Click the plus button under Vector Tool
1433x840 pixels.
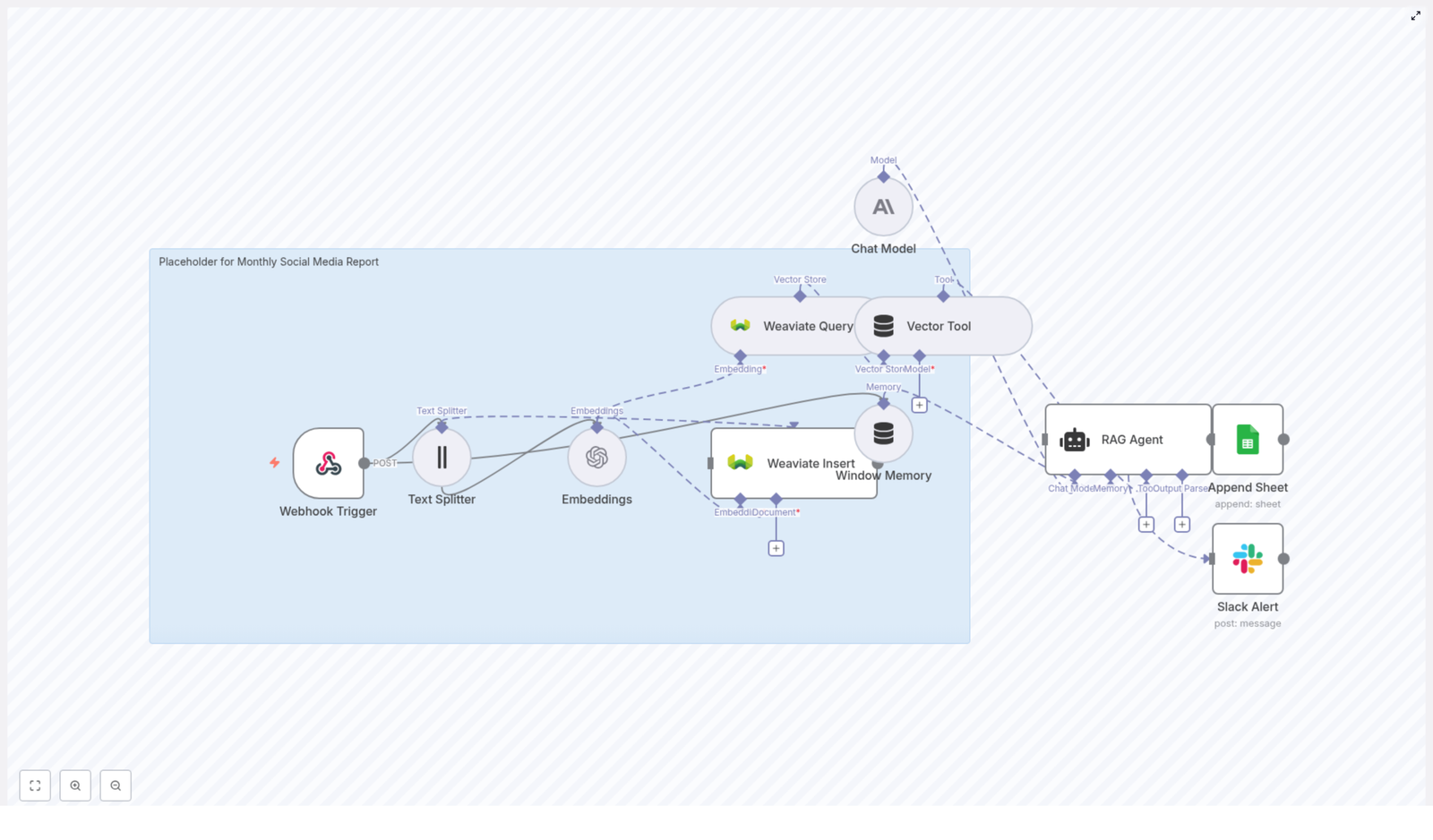(919, 405)
